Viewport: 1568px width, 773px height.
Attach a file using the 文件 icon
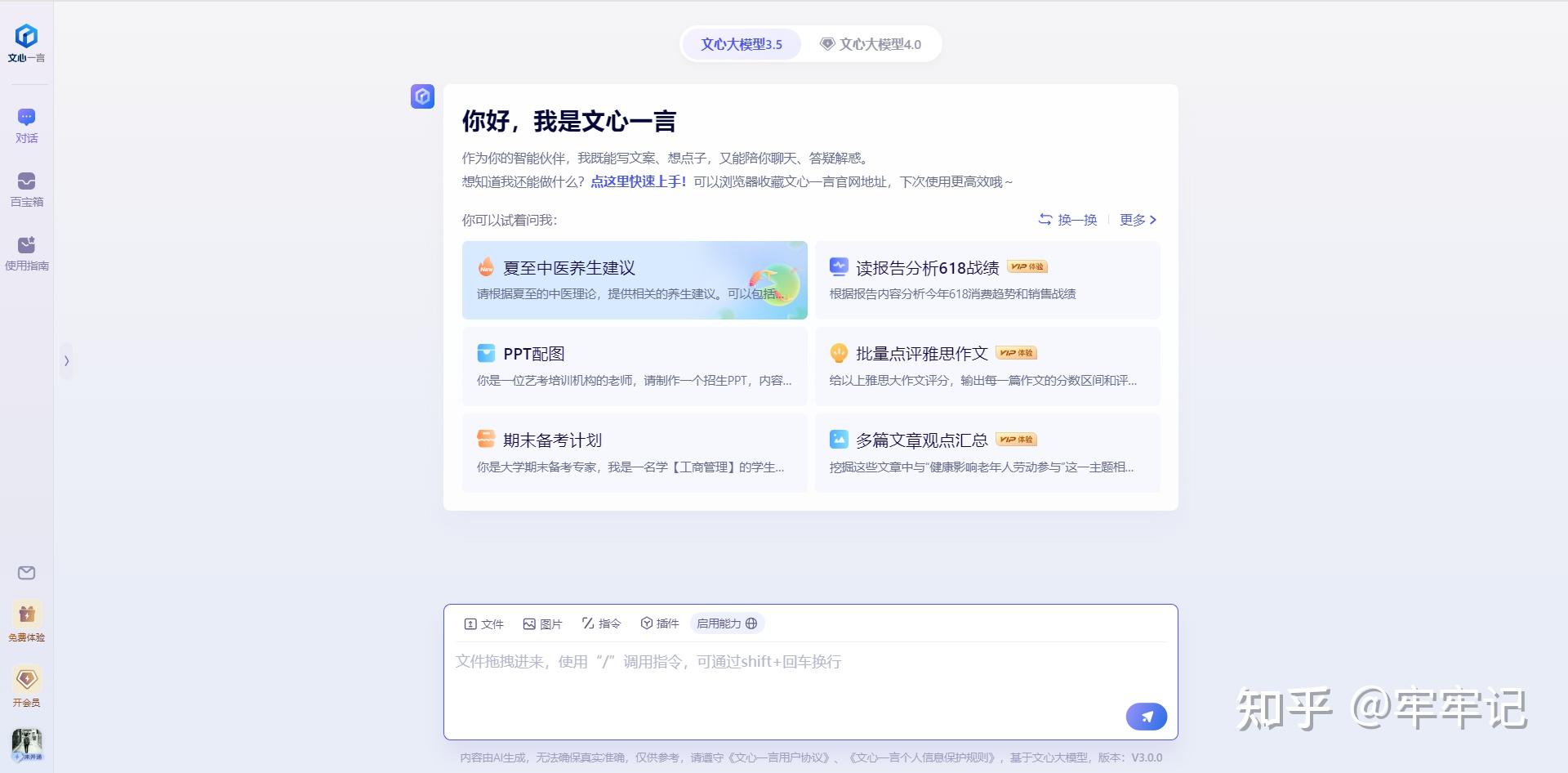point(484,623)
